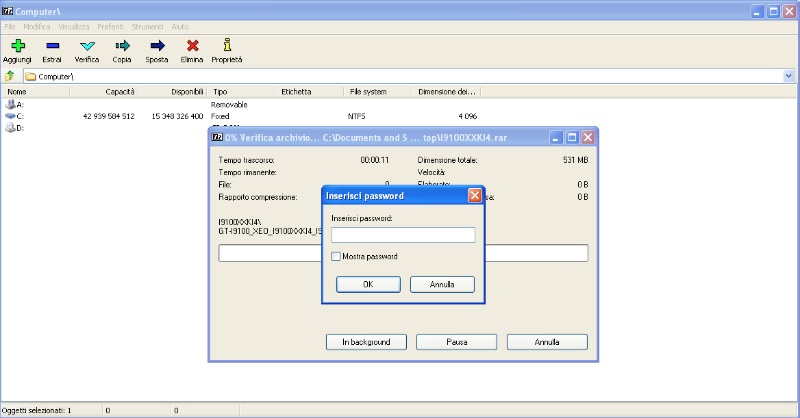Open the File menu
This screenshot has width=800, height=418.
coord(10,25)
